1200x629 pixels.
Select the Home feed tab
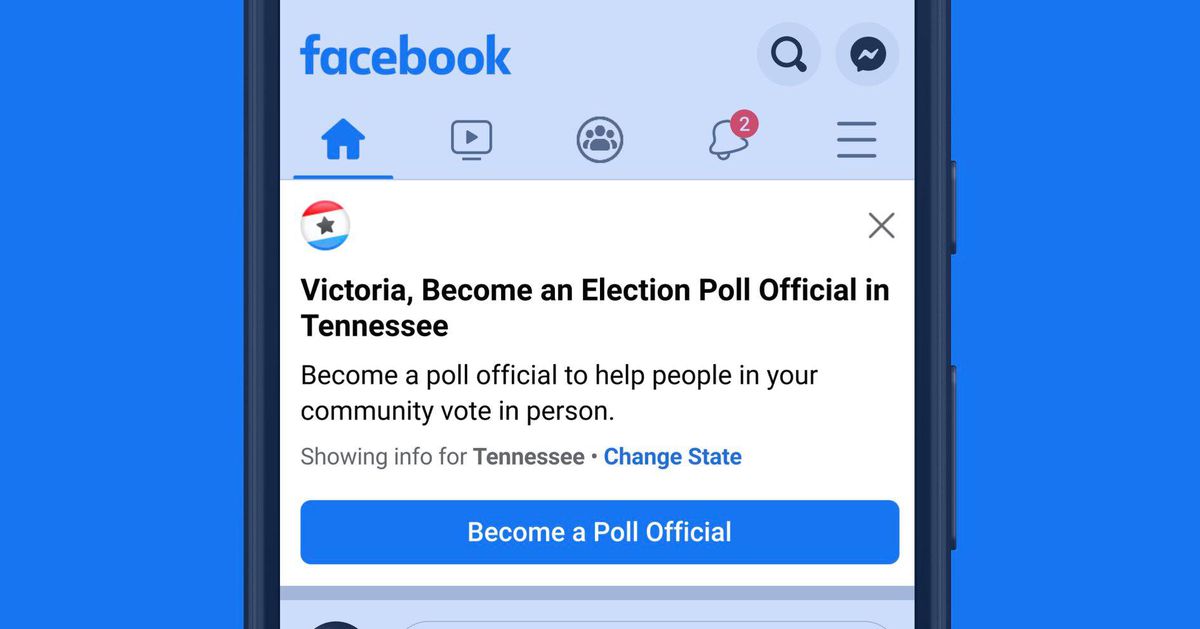(343, 140)
